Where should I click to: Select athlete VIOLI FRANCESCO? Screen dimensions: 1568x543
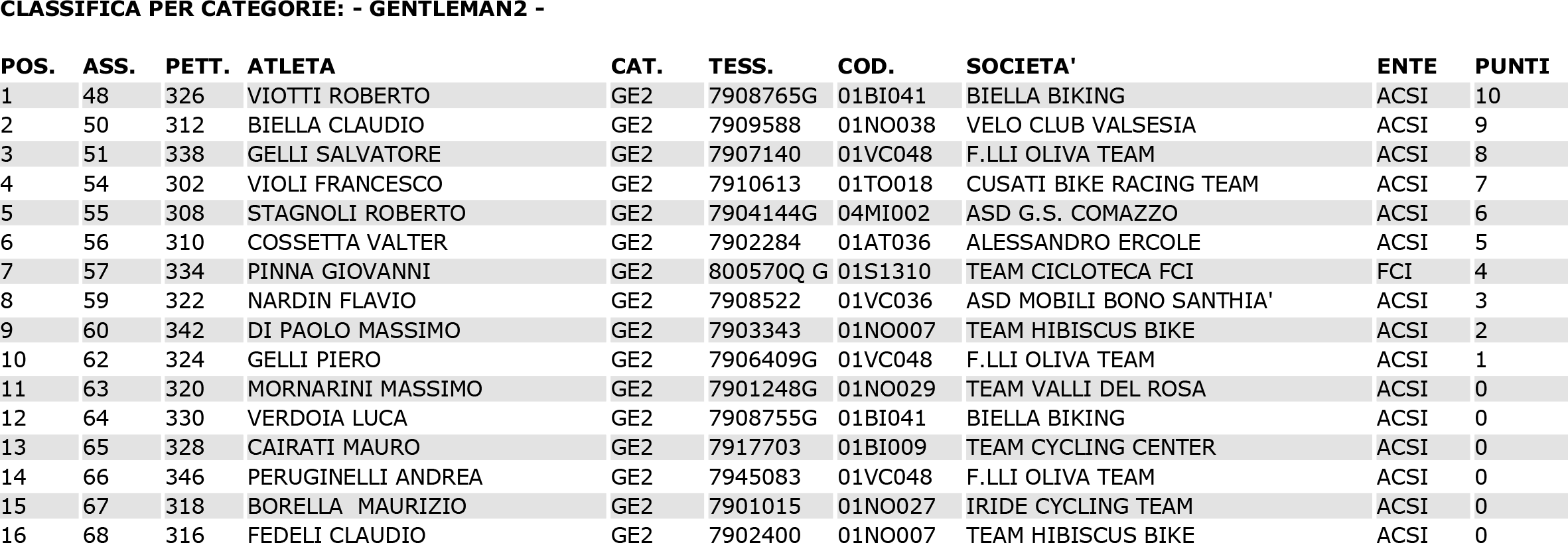[344, 184]
